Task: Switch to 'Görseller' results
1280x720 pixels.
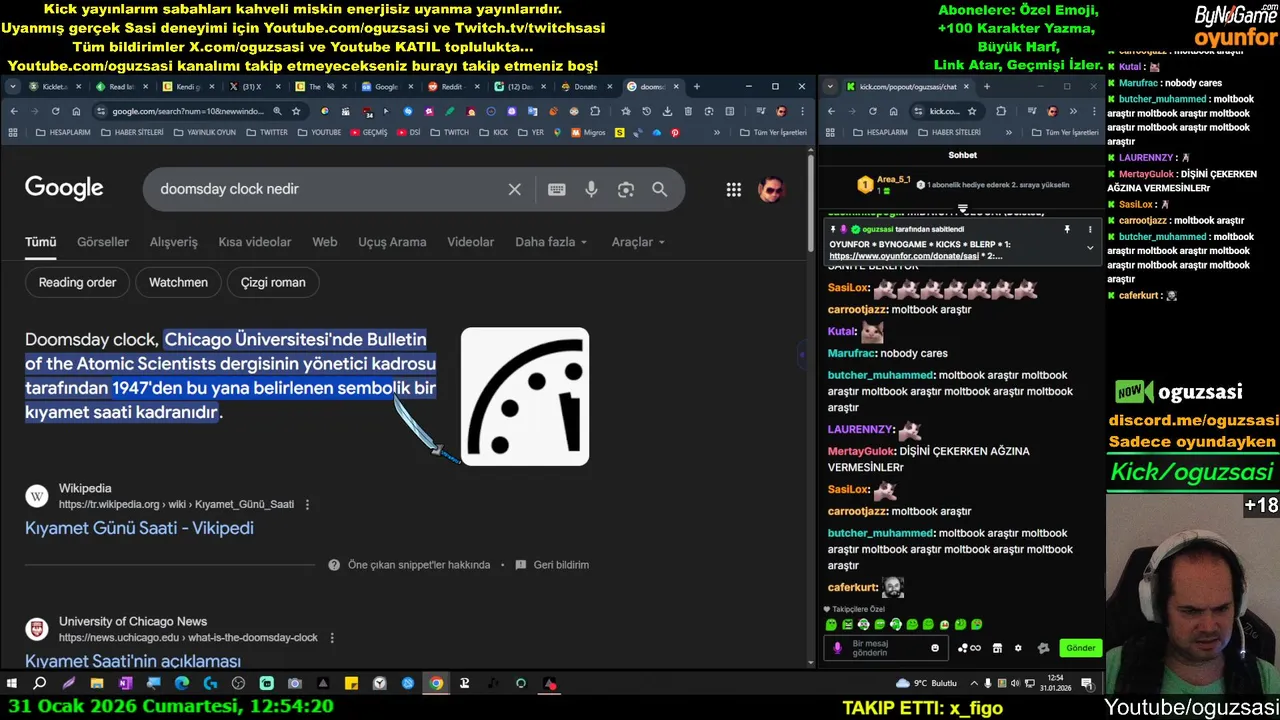Action: tap(103, 242)
